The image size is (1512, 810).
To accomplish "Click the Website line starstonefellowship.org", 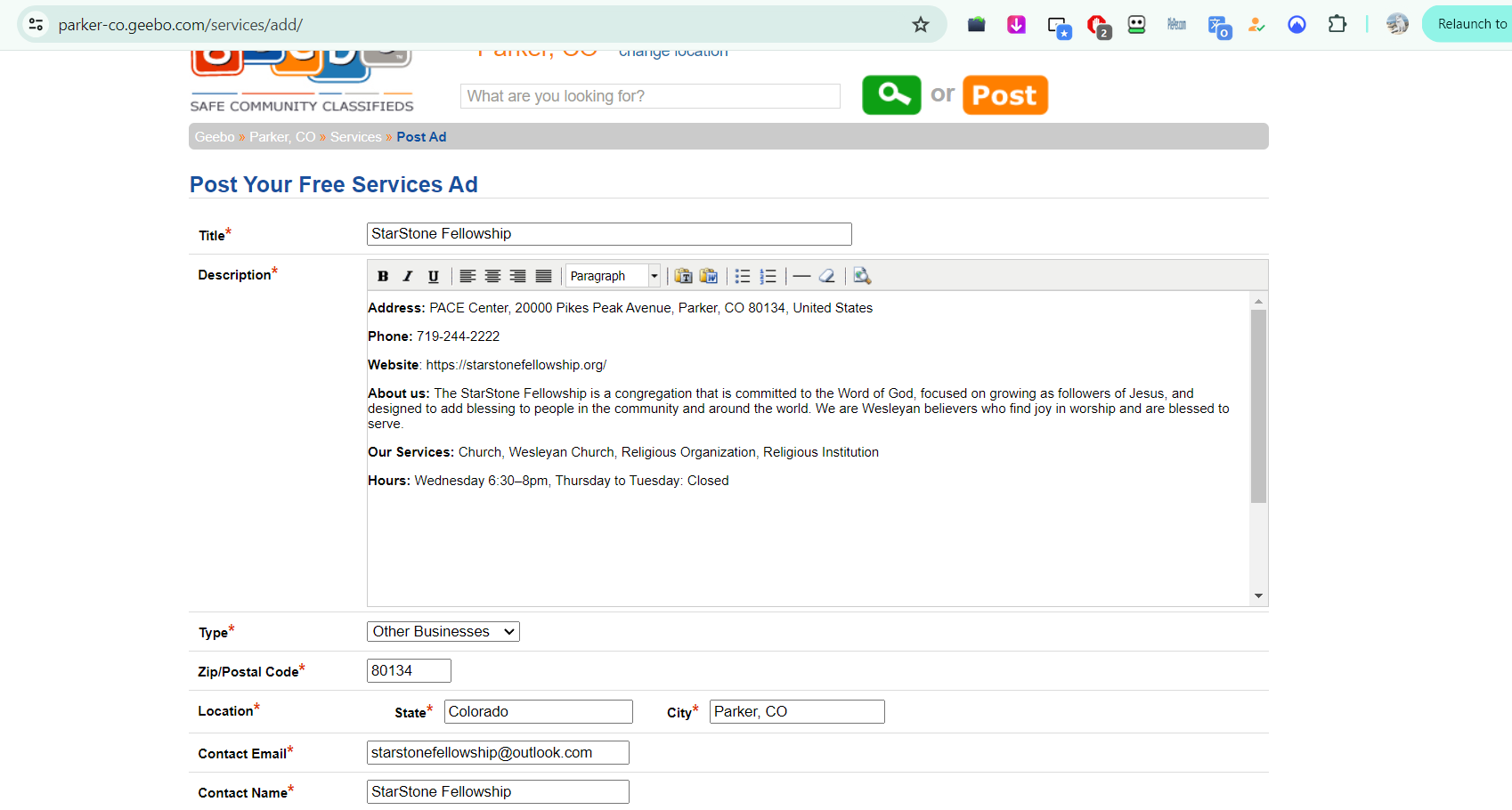I will [487, 365].
